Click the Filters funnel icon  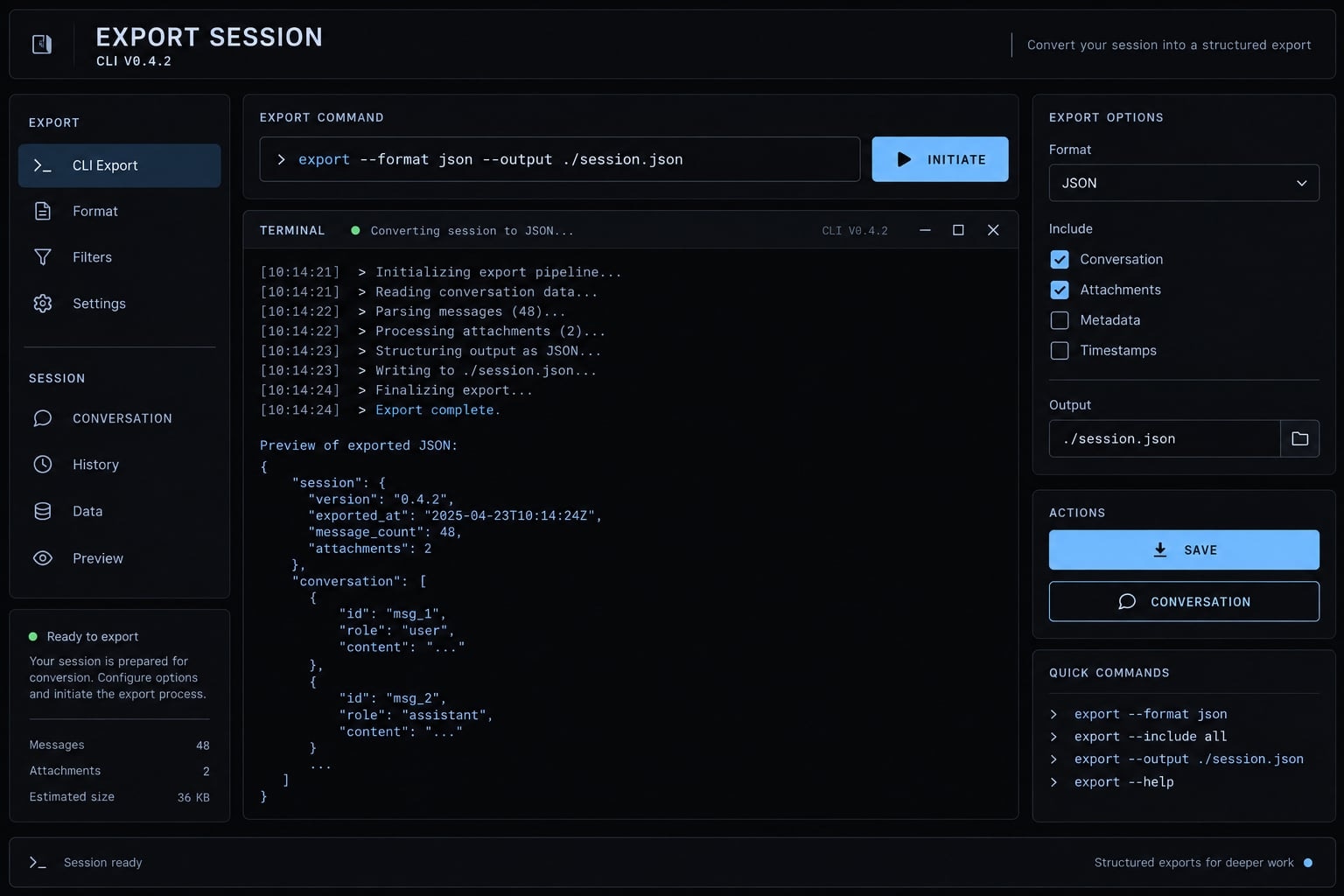pos(42,257)
